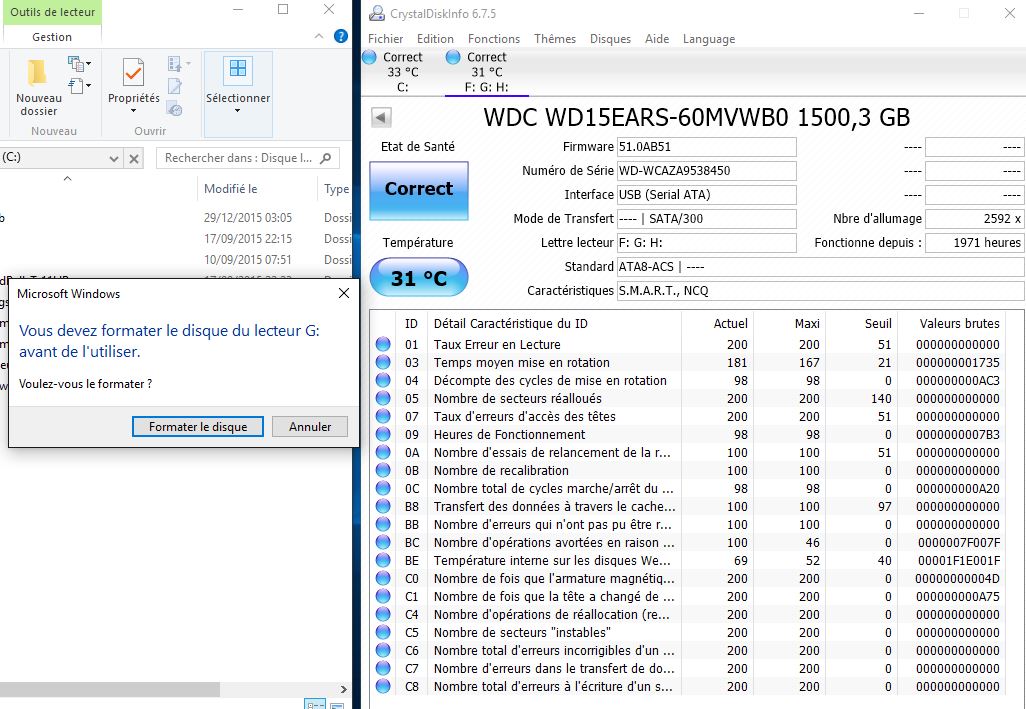Click the previous disk arrow button
This screenshot has width=1026, height=709.
(380, 118)
